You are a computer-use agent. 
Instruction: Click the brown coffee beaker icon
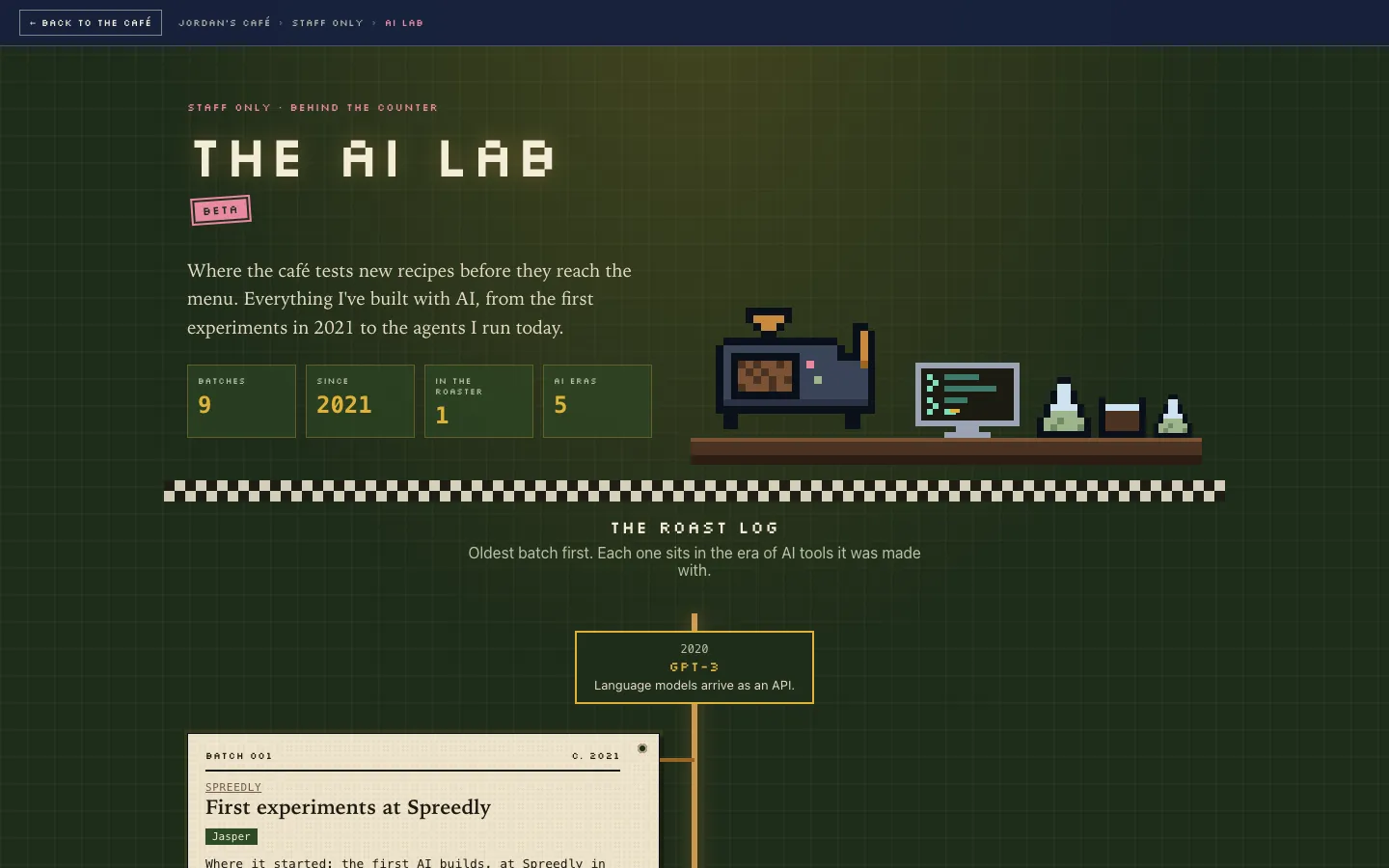click(1122, 417)
